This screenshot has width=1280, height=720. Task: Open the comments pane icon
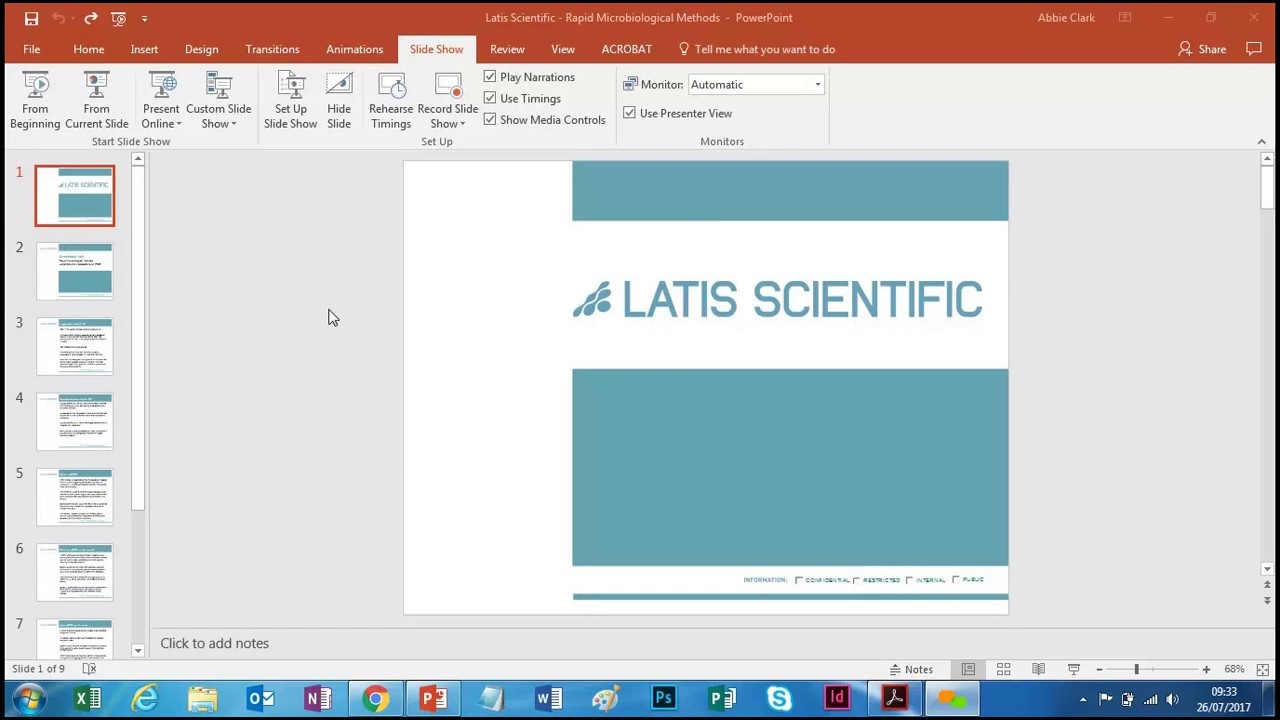pos(1254,49)
